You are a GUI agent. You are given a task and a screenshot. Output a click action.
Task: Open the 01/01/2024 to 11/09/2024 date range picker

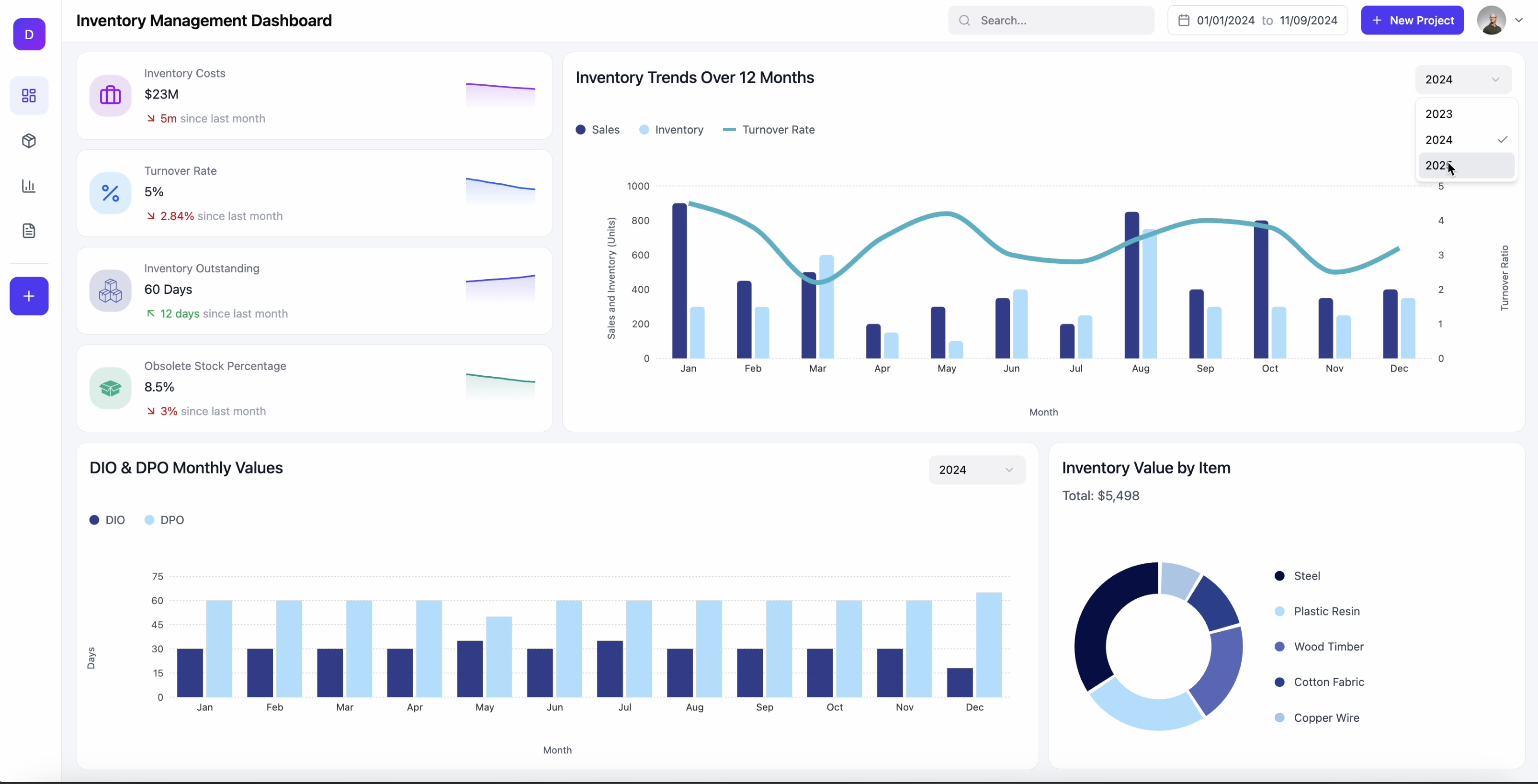tap(1257, 20)
